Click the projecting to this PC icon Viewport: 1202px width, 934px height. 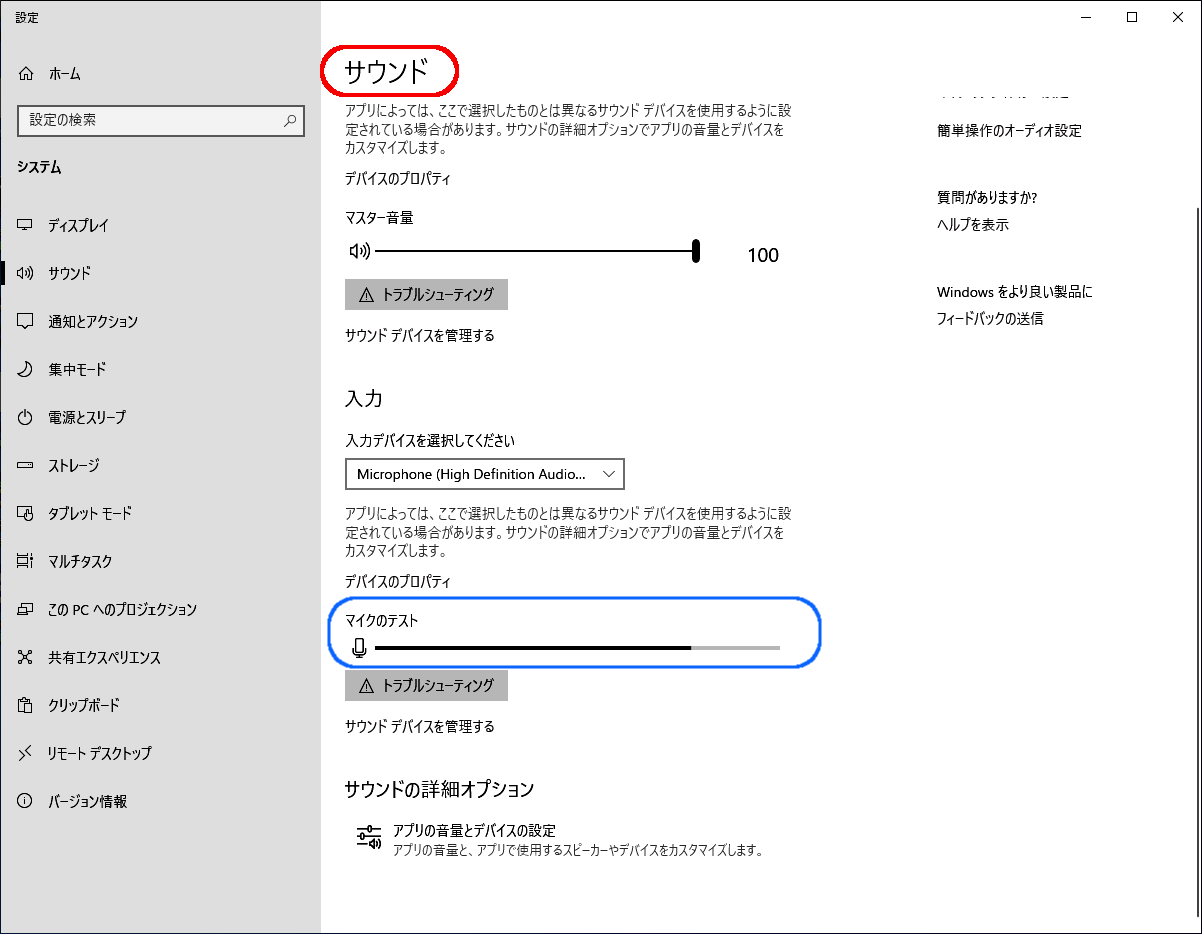(26, 609)
